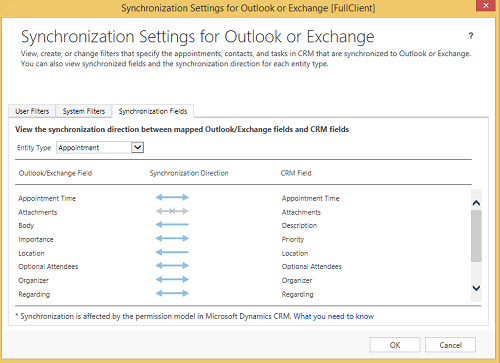Switch to the System Filters tab

84,111
